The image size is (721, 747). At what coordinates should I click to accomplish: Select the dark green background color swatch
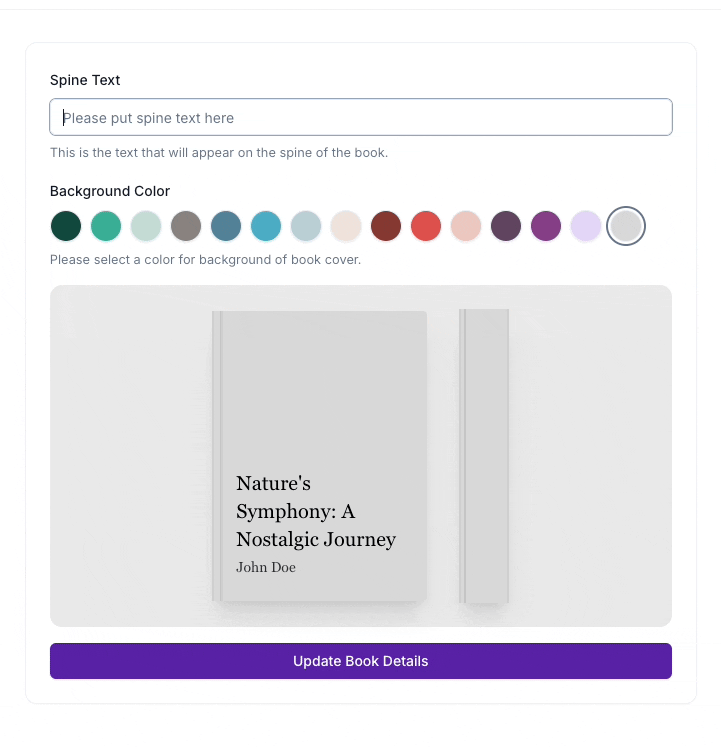click(66, 226)
